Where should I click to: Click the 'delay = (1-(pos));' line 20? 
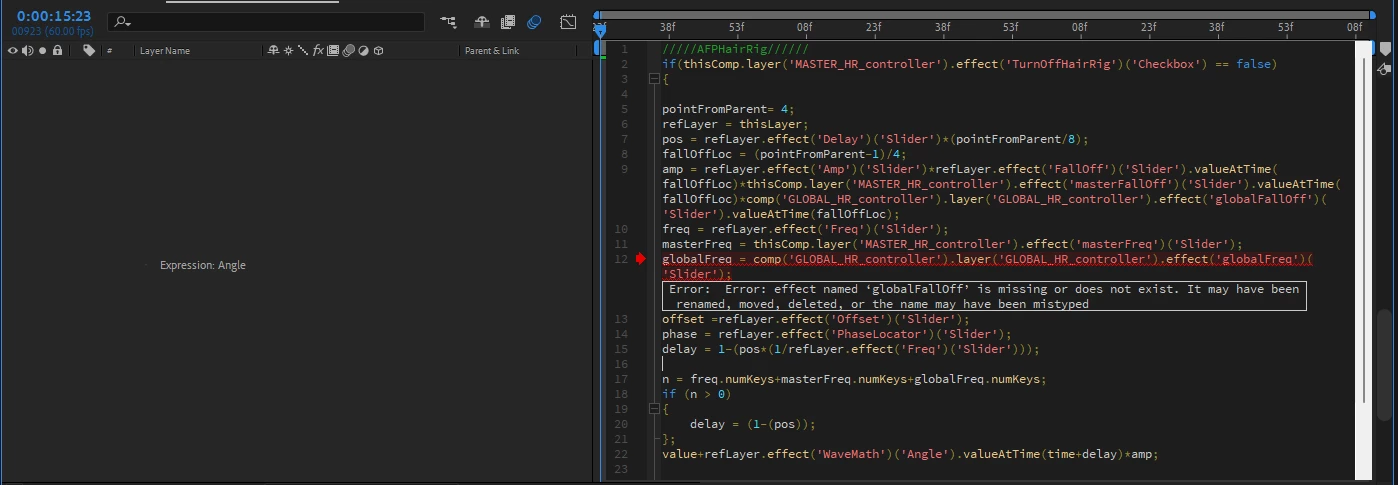pyautogui.click(x=753, y=424)
